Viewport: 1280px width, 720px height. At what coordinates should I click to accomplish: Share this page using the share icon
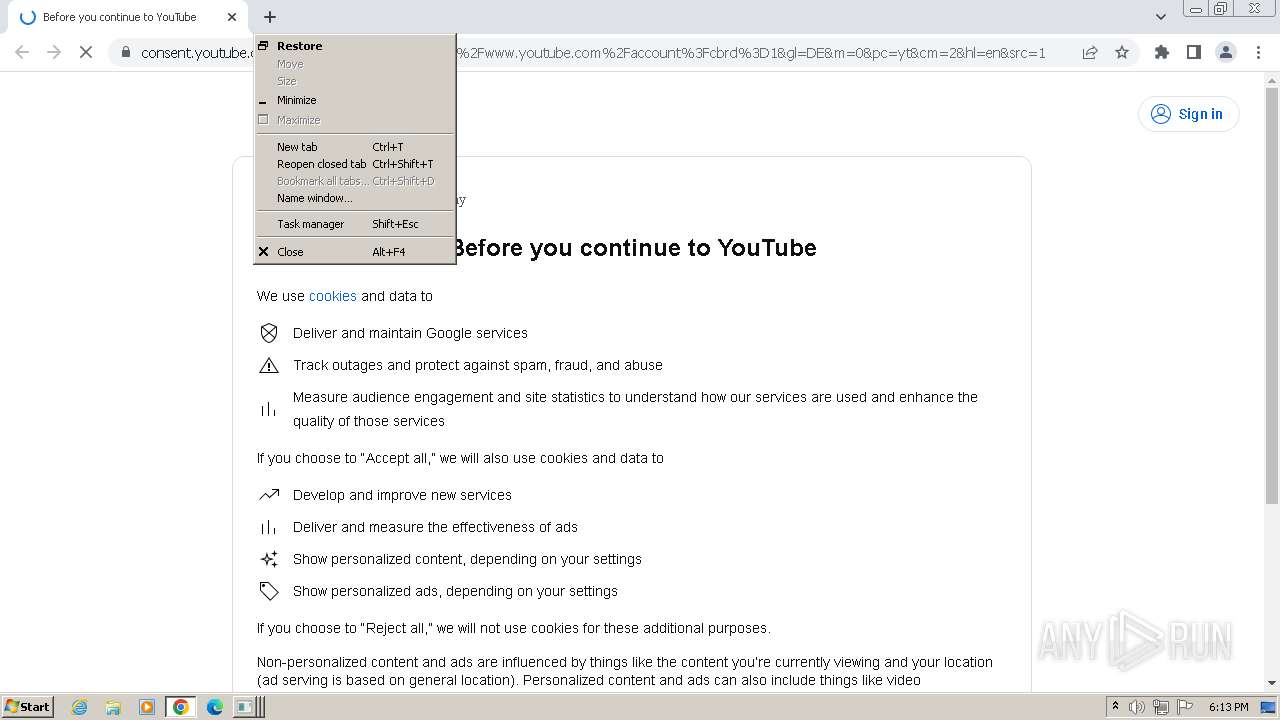pos(1090,52)
